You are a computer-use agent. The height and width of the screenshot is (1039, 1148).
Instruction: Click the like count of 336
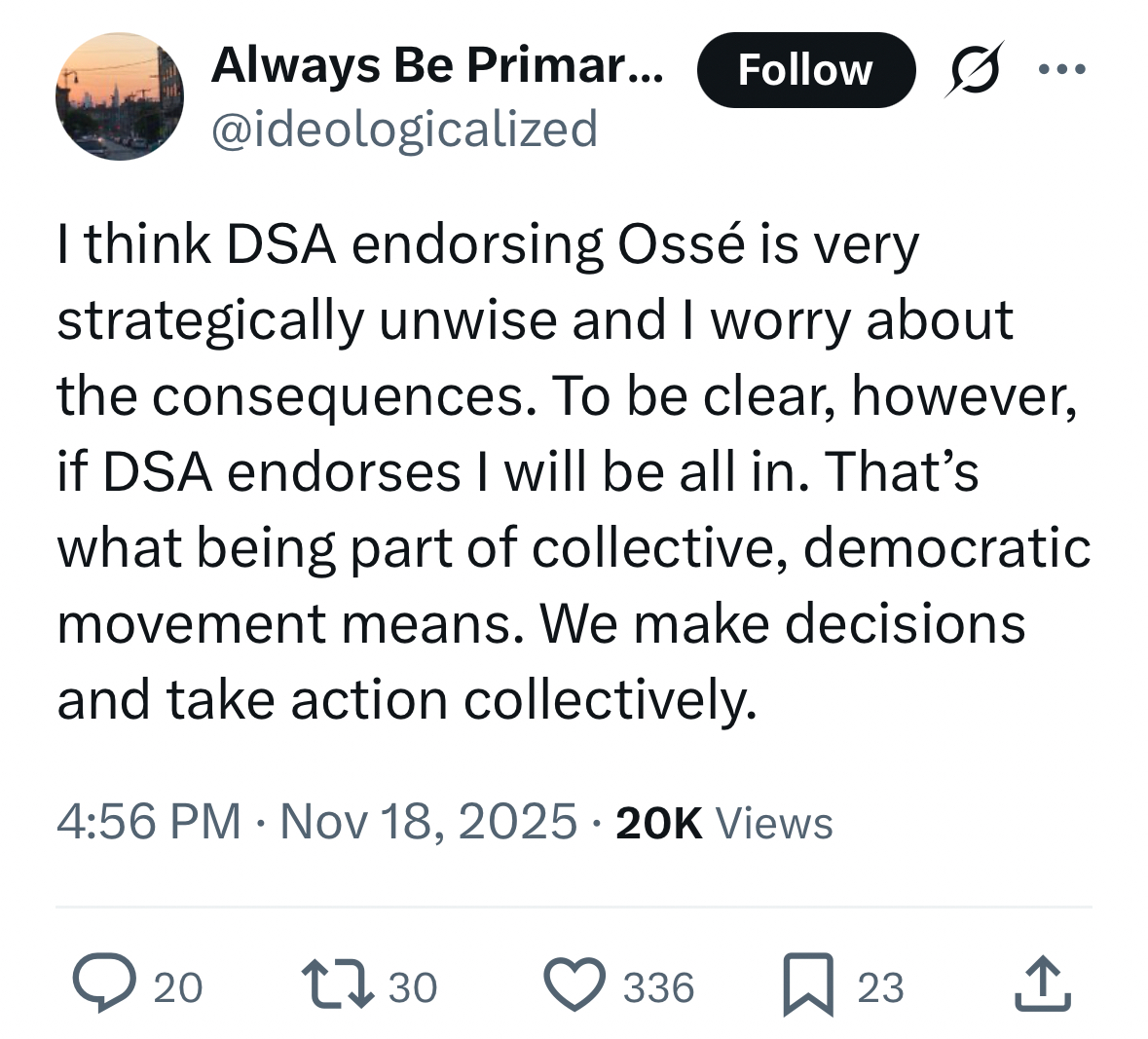point(659,987)
